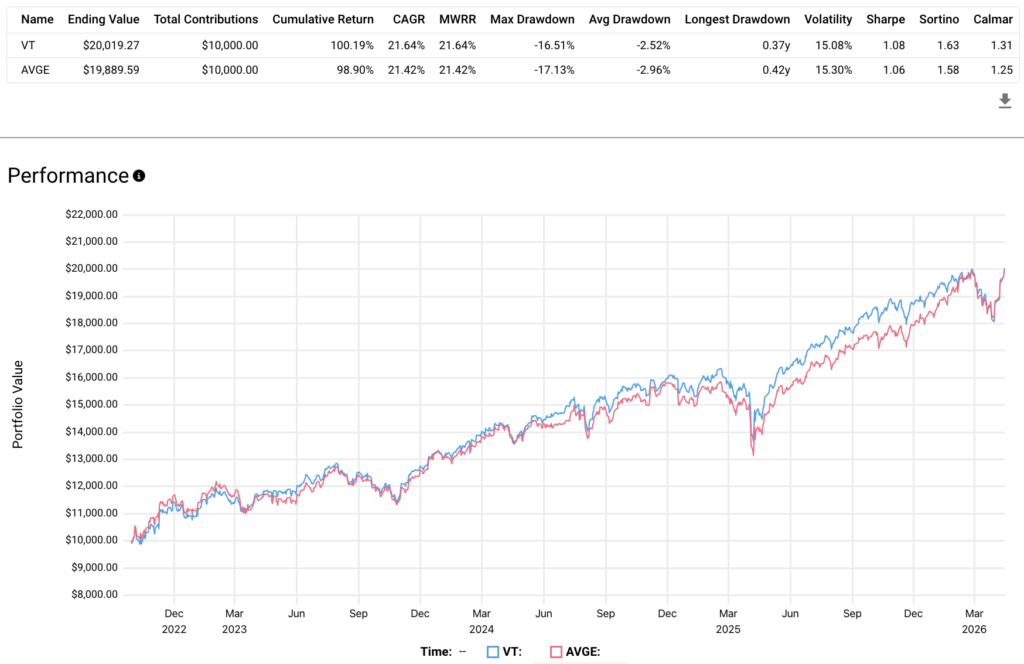Click the -2.96% average drawdown cell
The width and height of the screenshot is (1024, 664).
coord(654,70)
